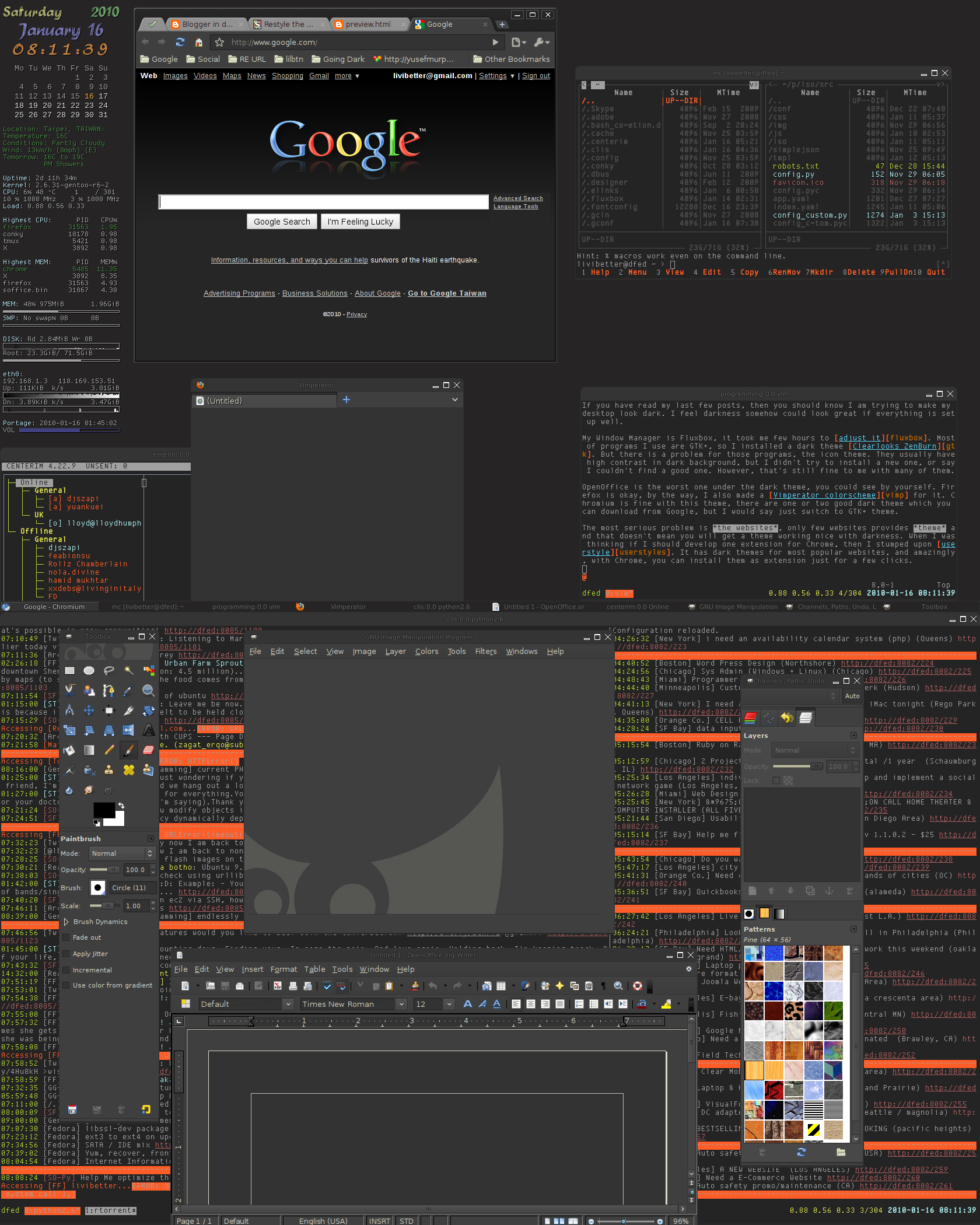This screenshot has height=1225, width=980.
Task: Justify text in OpenOffice Writer toolbar
Action: 560,1004
